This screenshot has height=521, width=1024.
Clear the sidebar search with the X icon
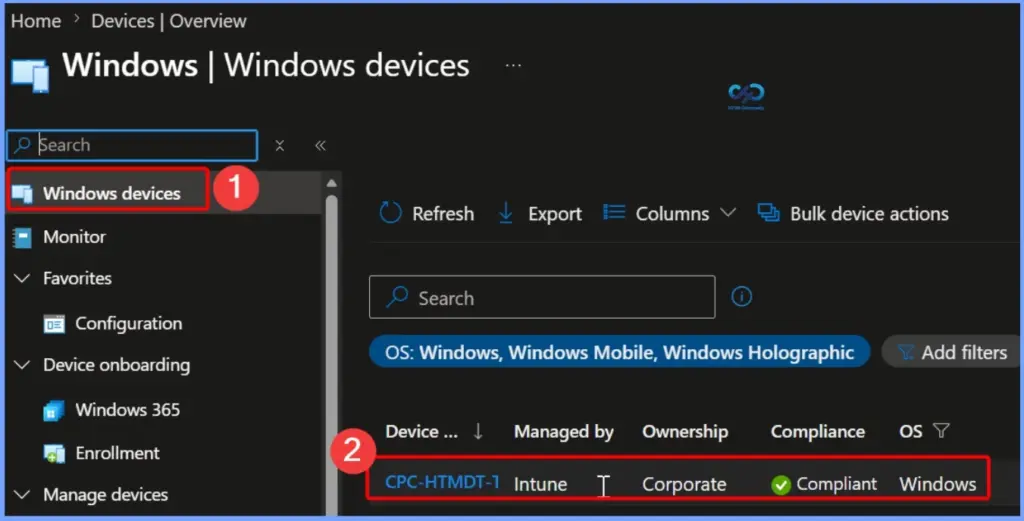tap(280, 146)
